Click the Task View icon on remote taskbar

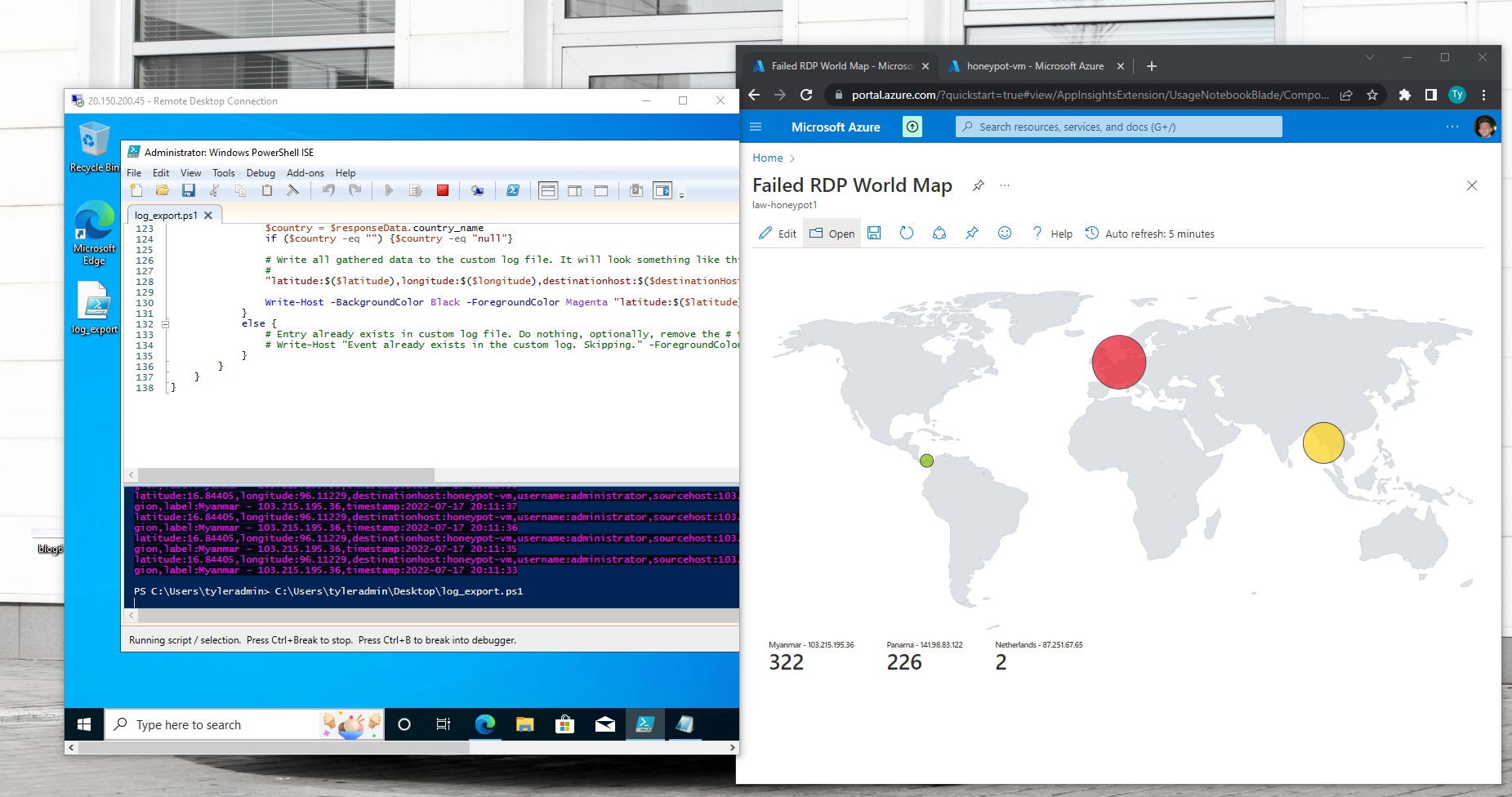click(x=444, y=724)
